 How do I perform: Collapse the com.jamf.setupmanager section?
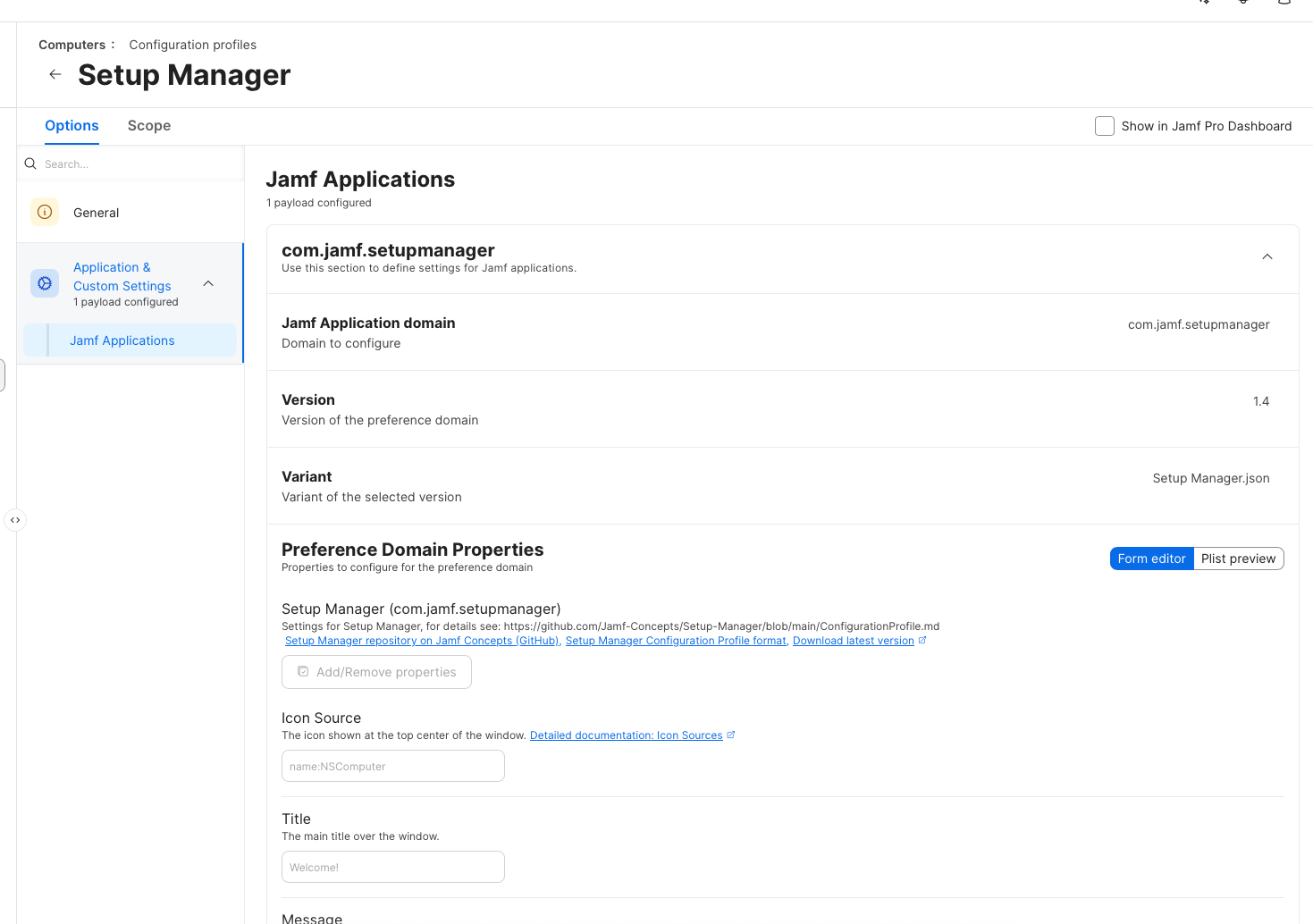1267,257
